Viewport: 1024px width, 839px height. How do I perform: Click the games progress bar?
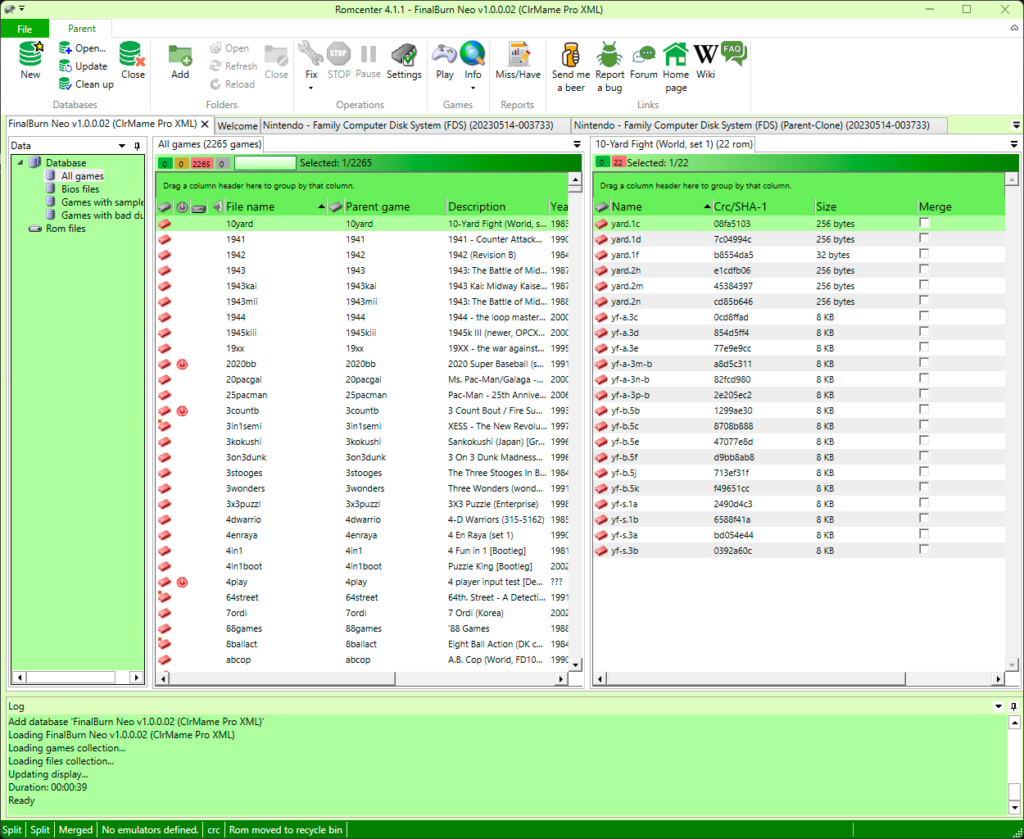click(265, 163)
